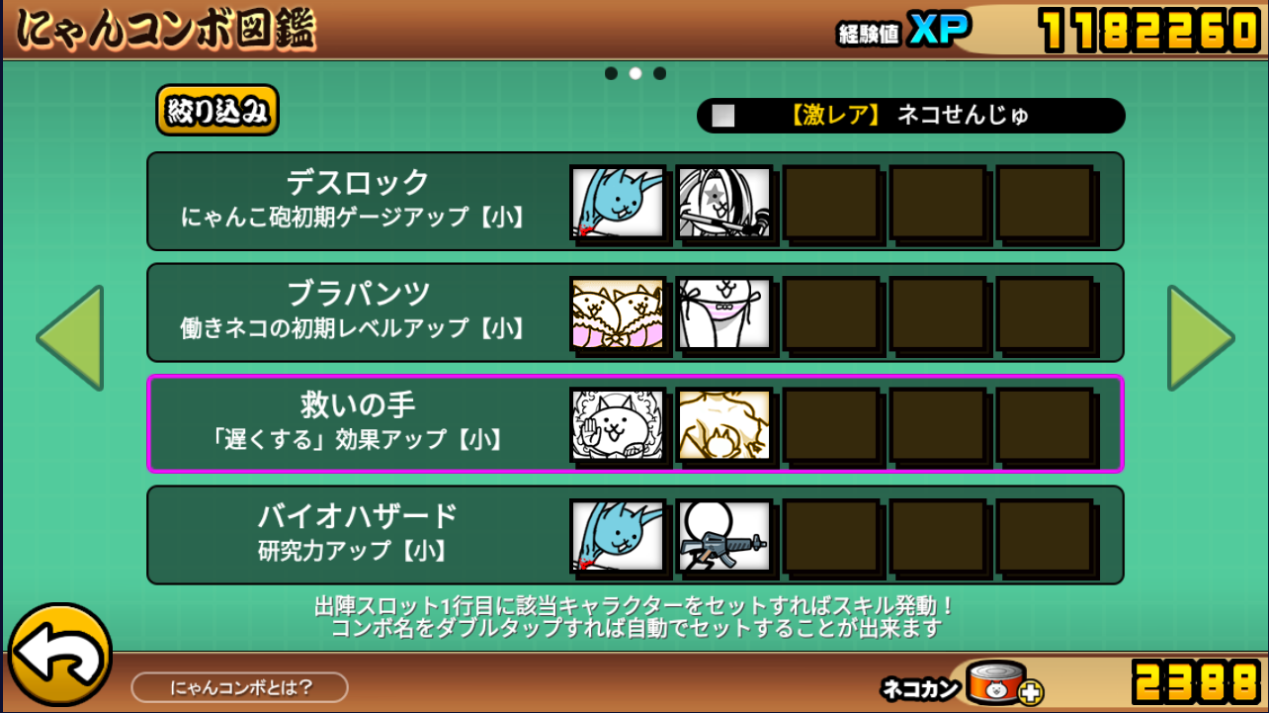The width and height of the screenshot is (1269, 713).
Task: Click the ブラパンツ combo name
Action: (358, 294)
